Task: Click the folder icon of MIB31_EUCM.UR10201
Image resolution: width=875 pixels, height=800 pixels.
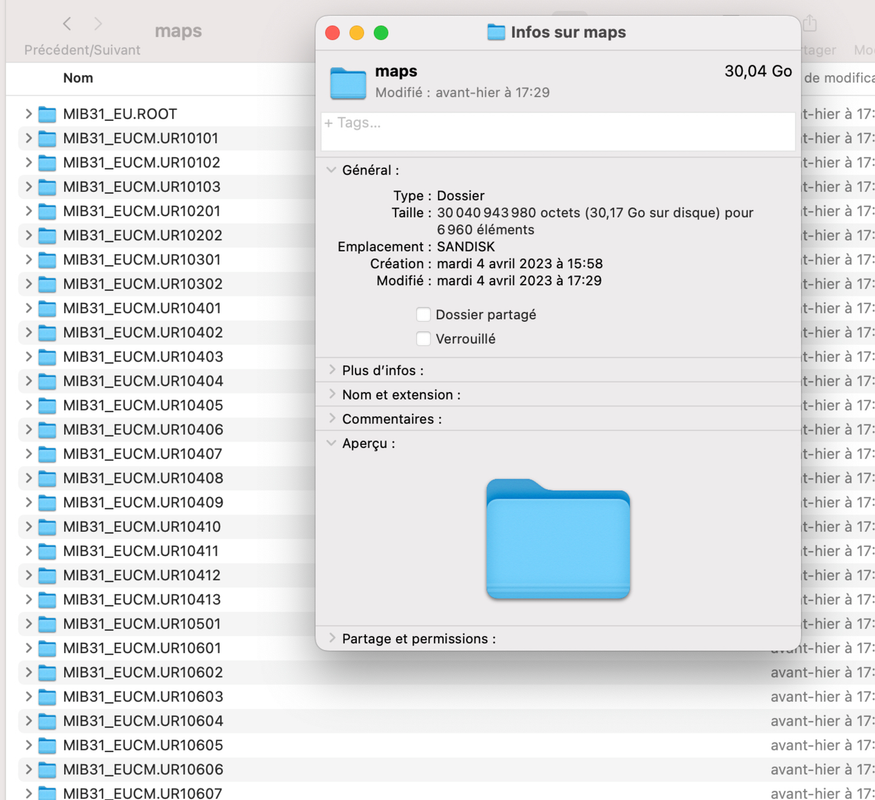Action: [x=47, y=211]
